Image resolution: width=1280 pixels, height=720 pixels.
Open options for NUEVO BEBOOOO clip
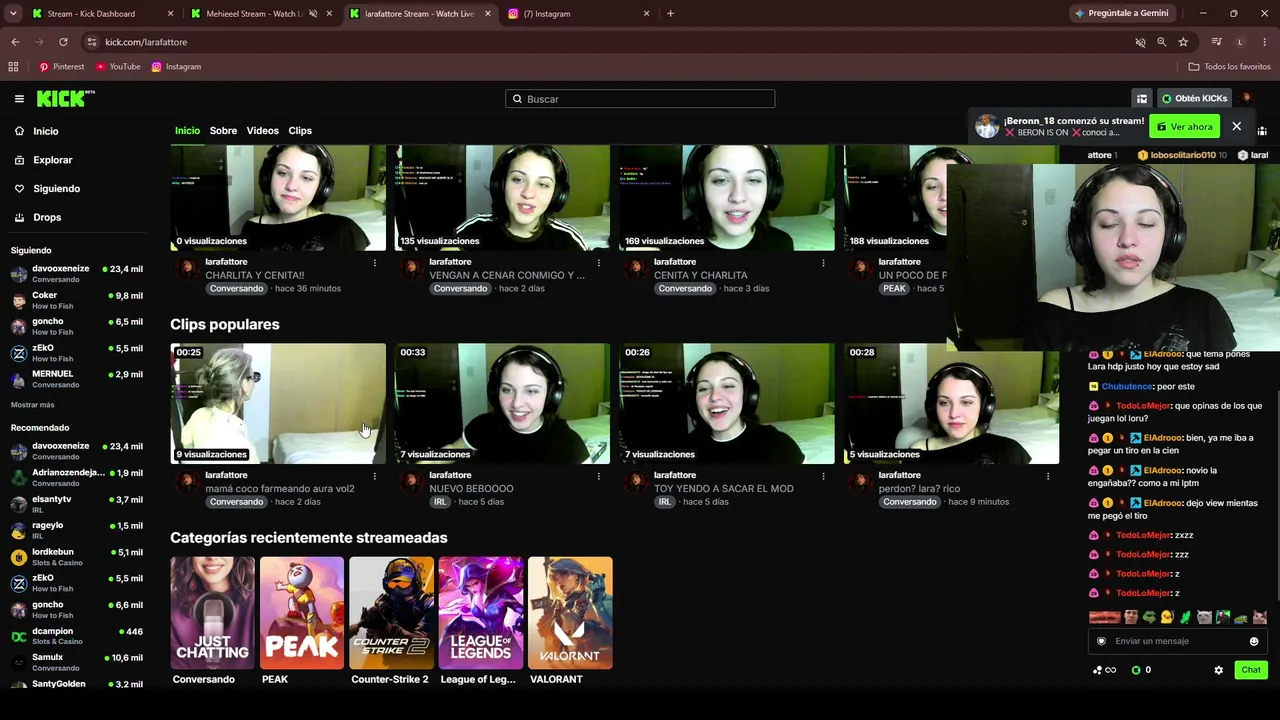(x=599, y=476)
